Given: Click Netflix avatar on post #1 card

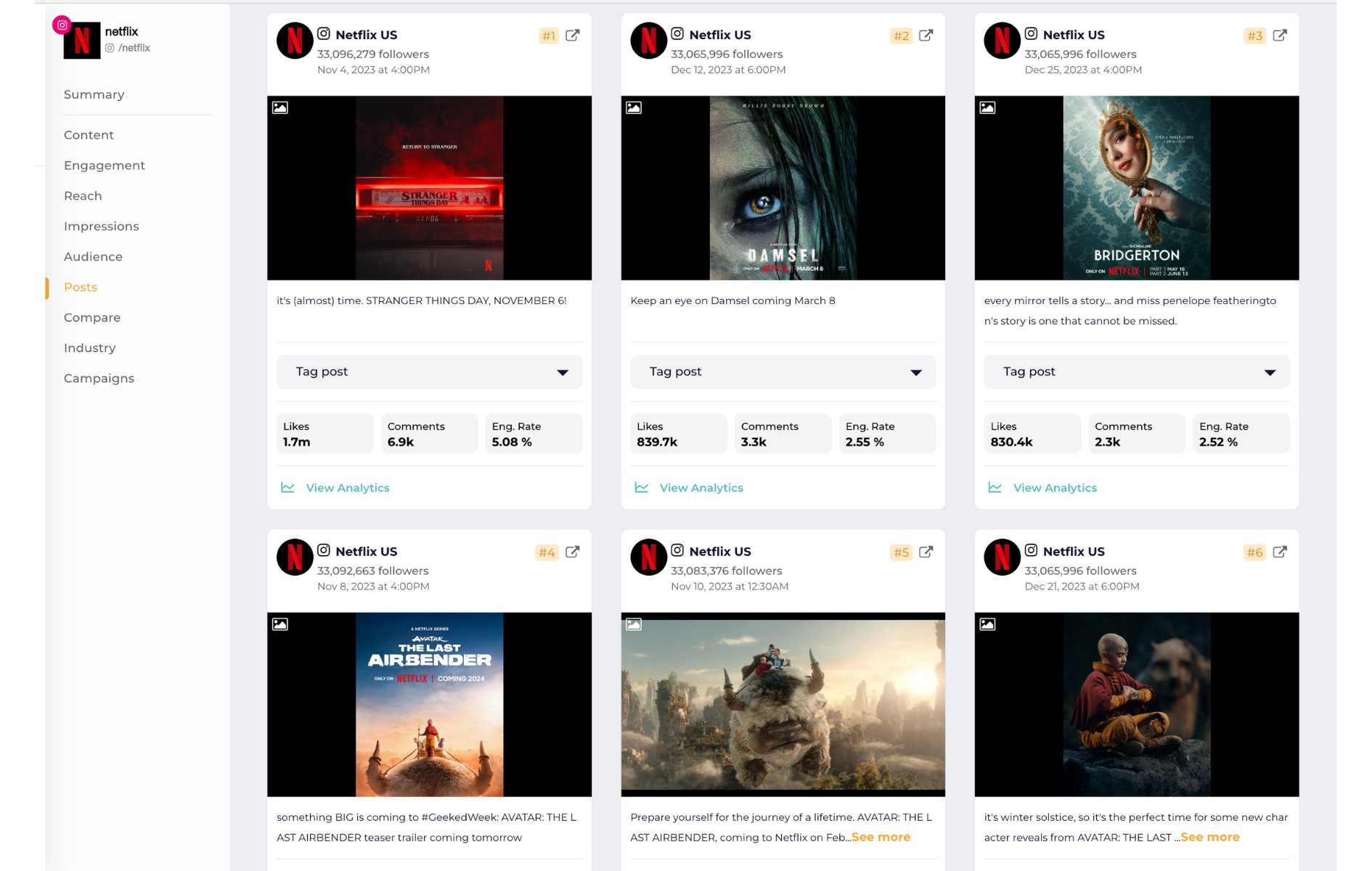Looking at the screenshot, I should pyautogui.click(x=295, y=41).
